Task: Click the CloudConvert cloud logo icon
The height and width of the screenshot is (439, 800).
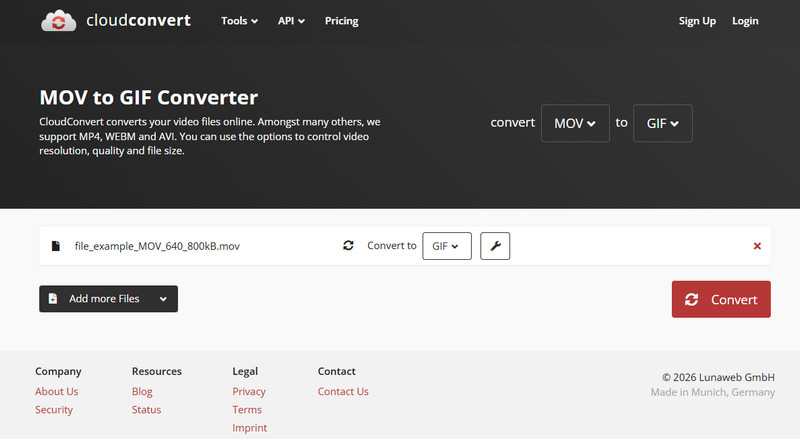Action: click(x=59, y=21)
